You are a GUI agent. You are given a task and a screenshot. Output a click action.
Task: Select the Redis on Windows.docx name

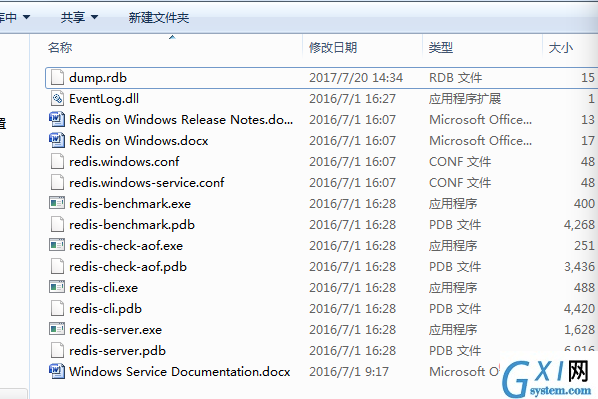pos(139,141)
